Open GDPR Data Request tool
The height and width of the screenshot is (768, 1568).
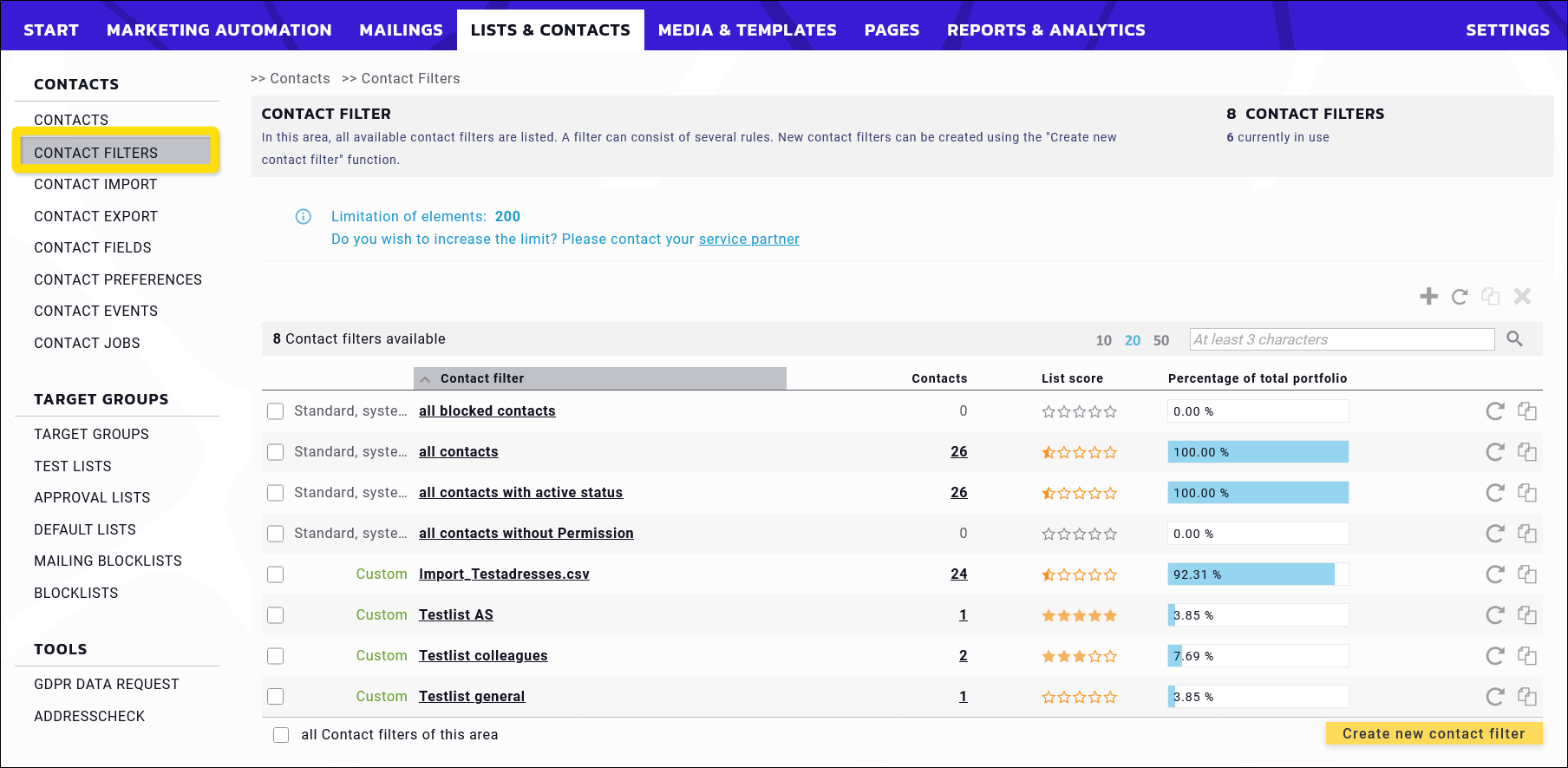click(x=106, y=685)
